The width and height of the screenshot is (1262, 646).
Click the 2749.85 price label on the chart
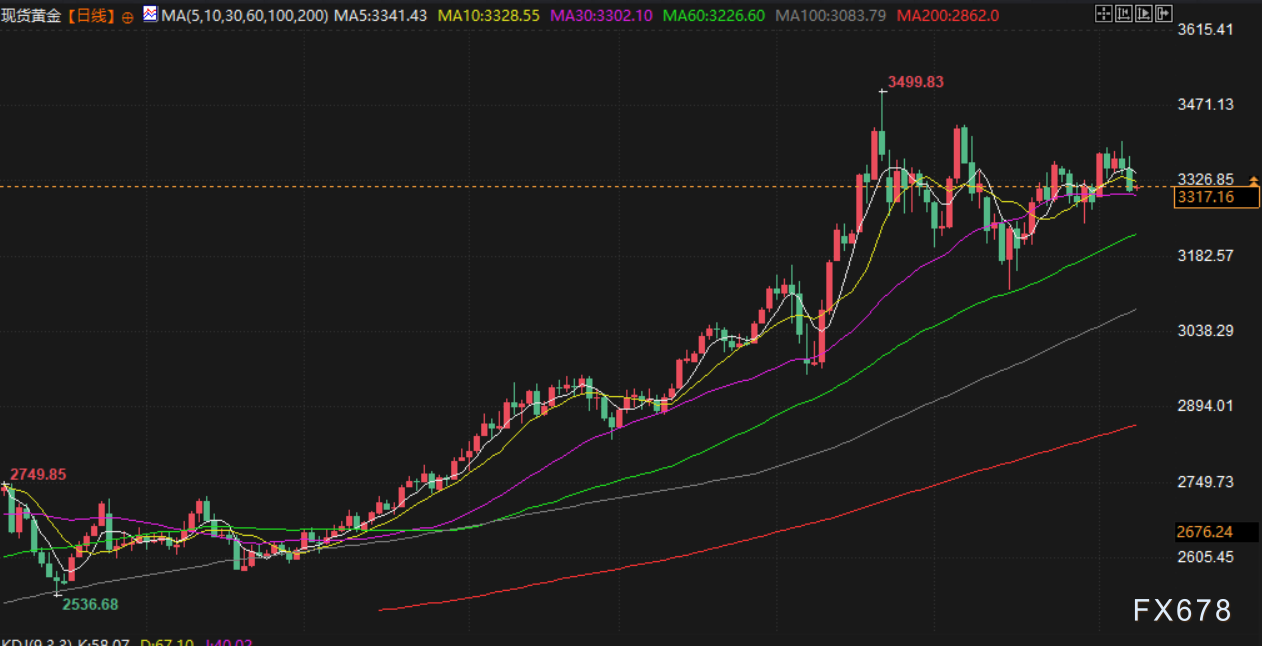(38, 474)
